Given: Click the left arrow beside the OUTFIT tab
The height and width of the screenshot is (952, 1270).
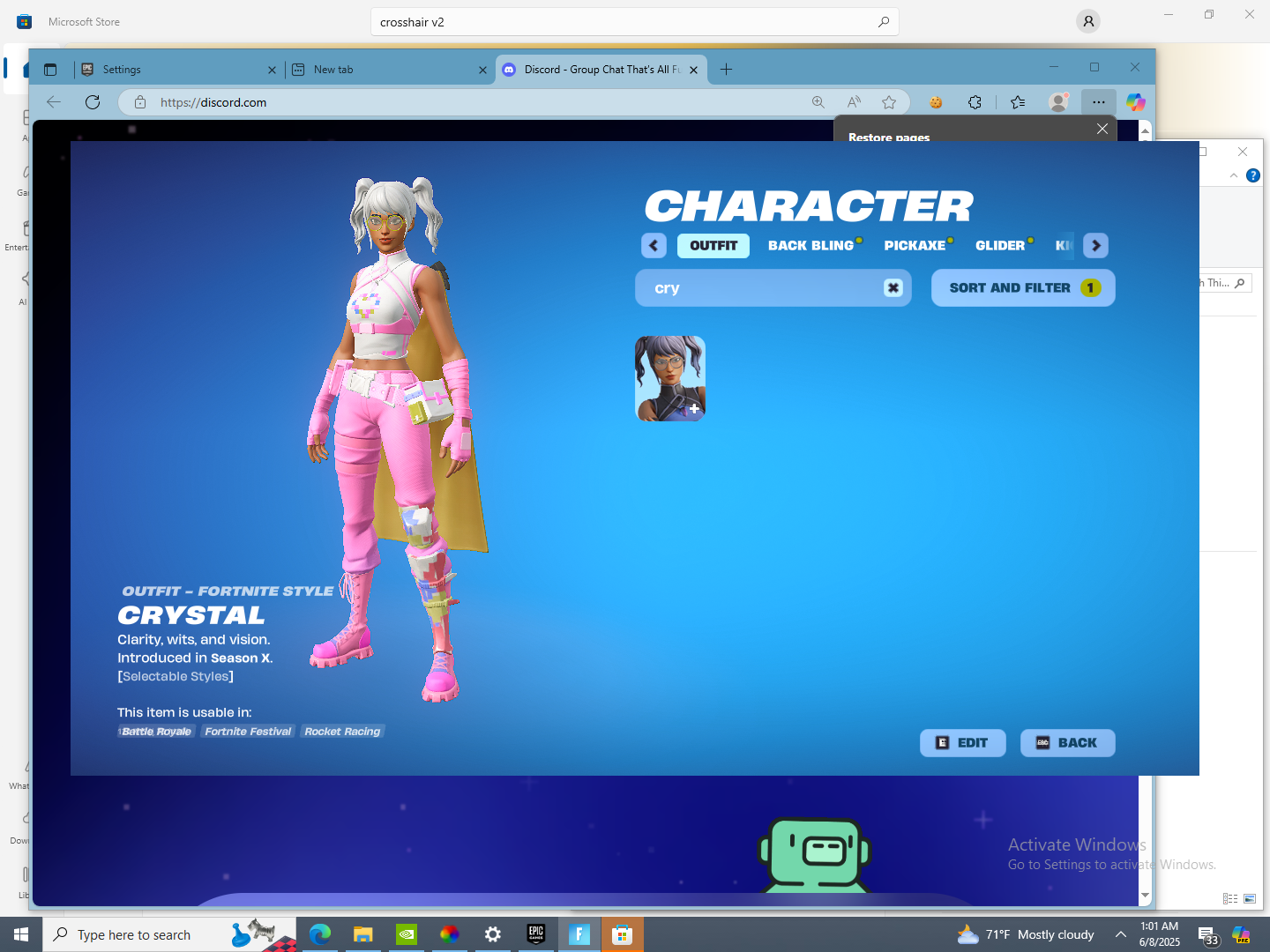Looking at the screenshot, I should click(x=654, y=246).
